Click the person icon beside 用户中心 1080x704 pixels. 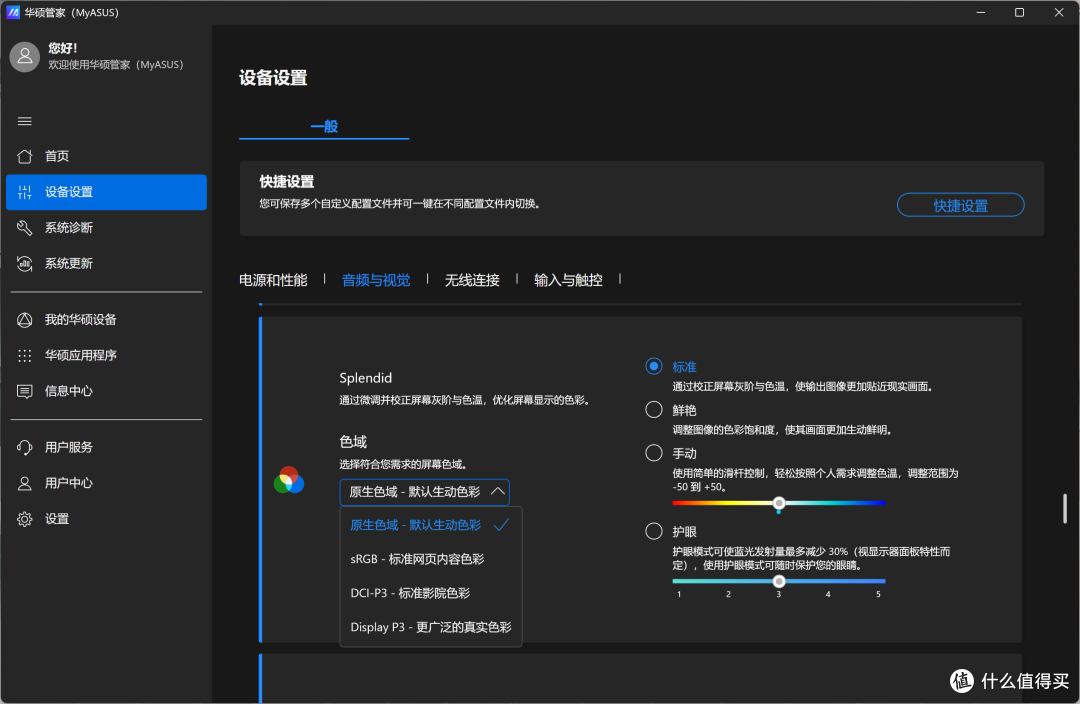pos(25,484)
